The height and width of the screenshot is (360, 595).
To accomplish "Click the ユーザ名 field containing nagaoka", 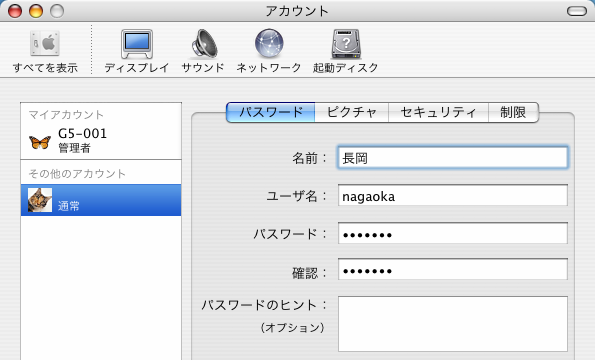I will (453, 195).
